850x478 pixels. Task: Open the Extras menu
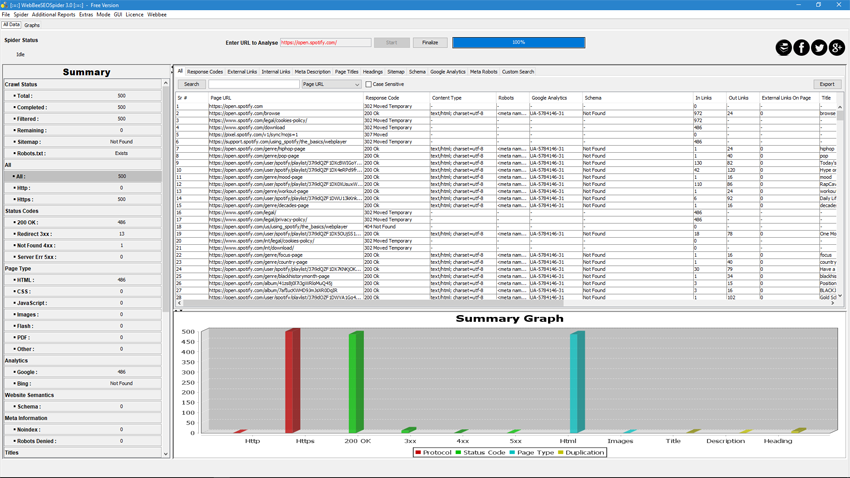[86, 15]
